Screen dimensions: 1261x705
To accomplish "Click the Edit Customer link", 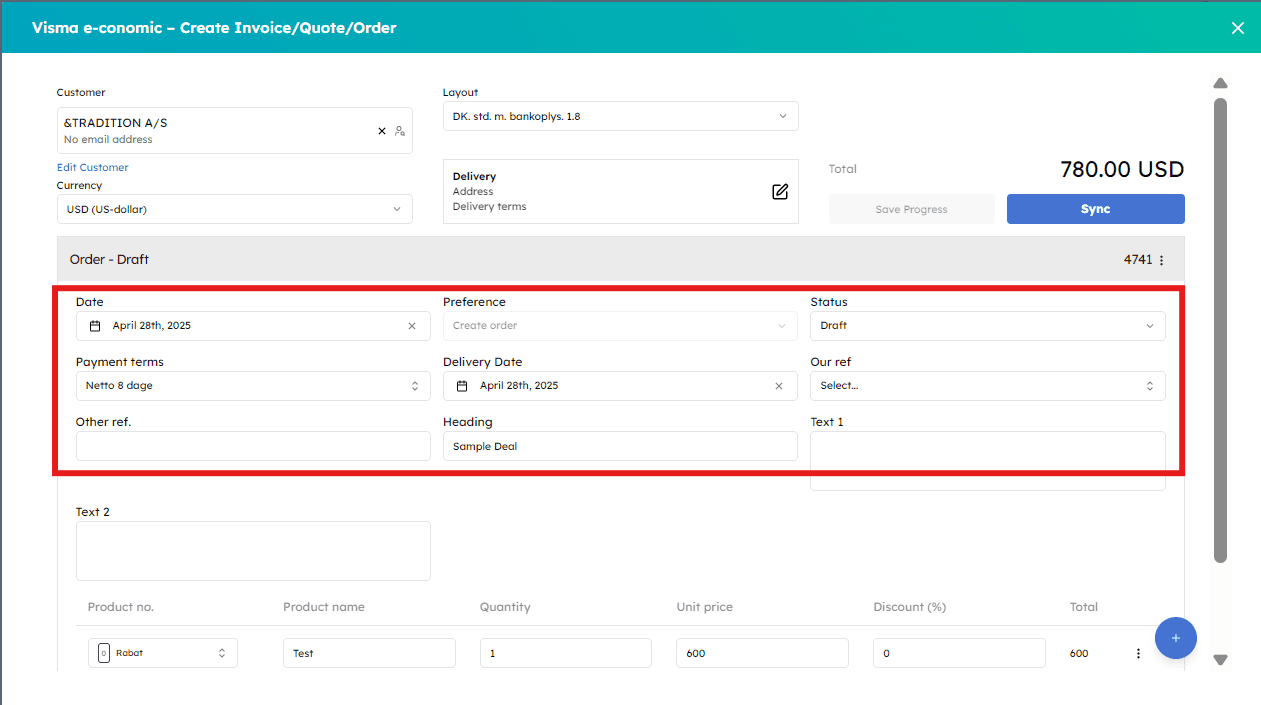I will 93,167.
